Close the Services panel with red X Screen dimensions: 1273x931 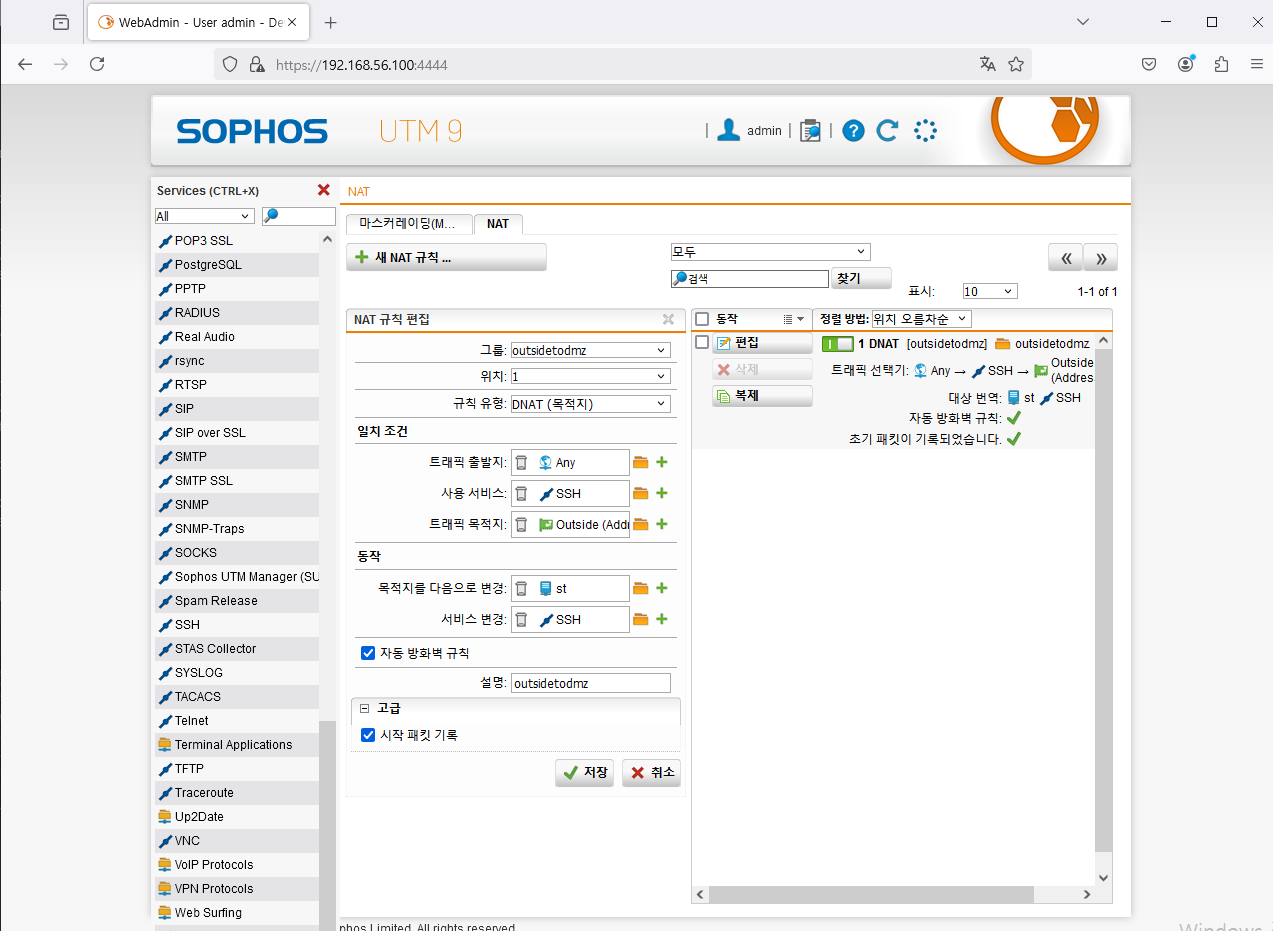pos(323,190)
